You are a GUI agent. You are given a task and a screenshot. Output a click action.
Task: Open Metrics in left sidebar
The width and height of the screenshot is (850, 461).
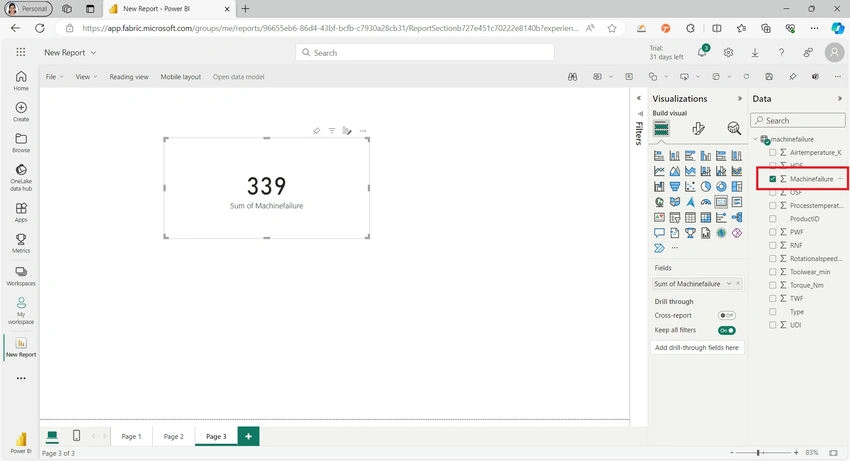21,243
